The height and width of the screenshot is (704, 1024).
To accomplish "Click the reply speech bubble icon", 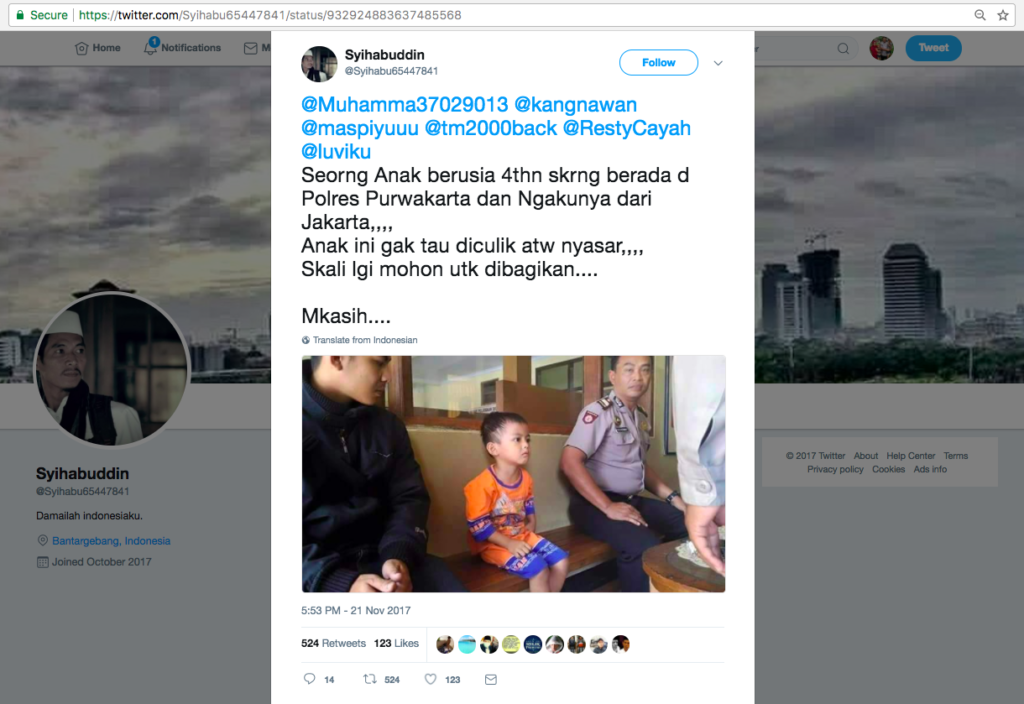I will (310, 679).
